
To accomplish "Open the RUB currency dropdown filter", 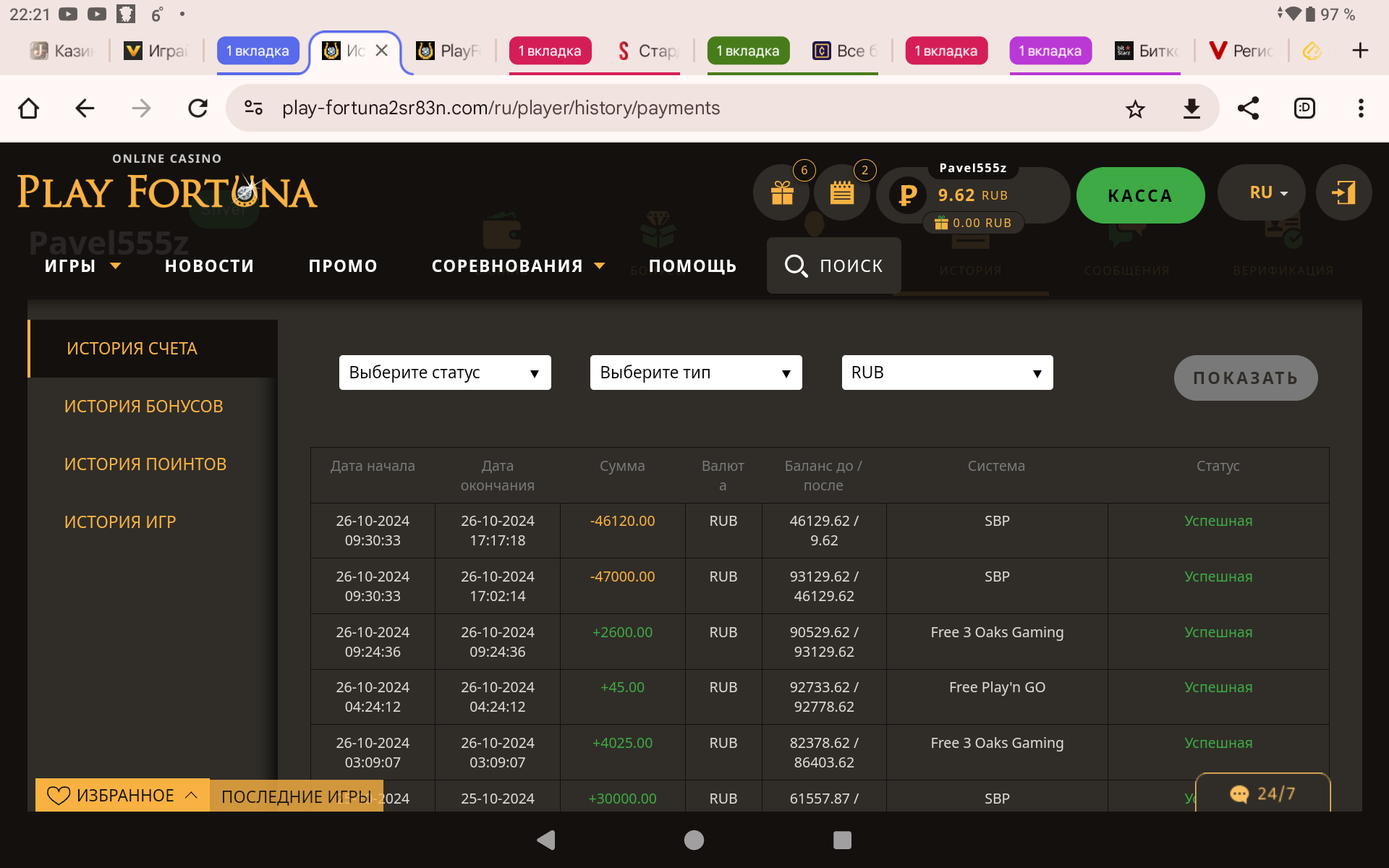I will pos(946,373).
